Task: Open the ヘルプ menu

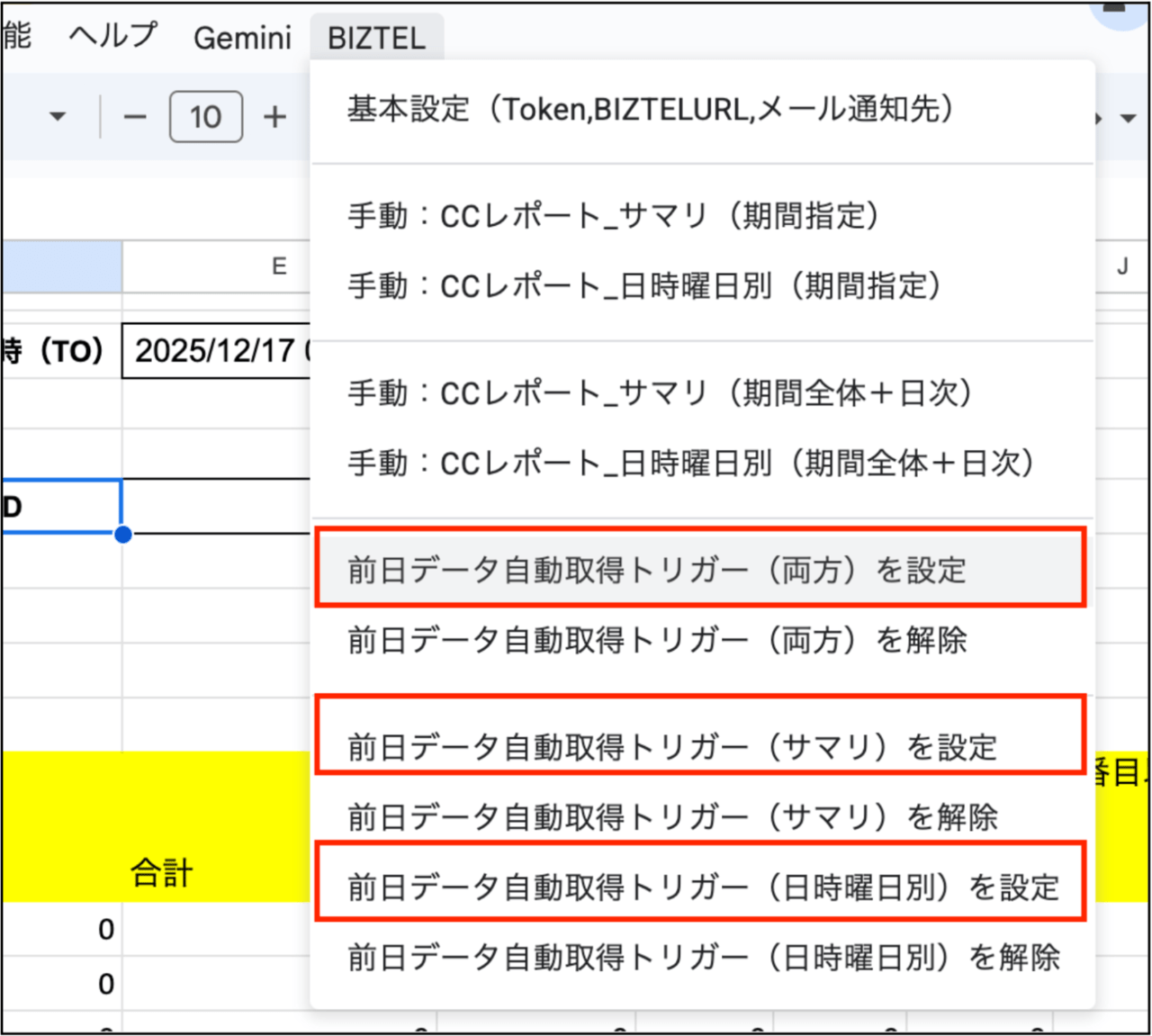Action: 113,36
